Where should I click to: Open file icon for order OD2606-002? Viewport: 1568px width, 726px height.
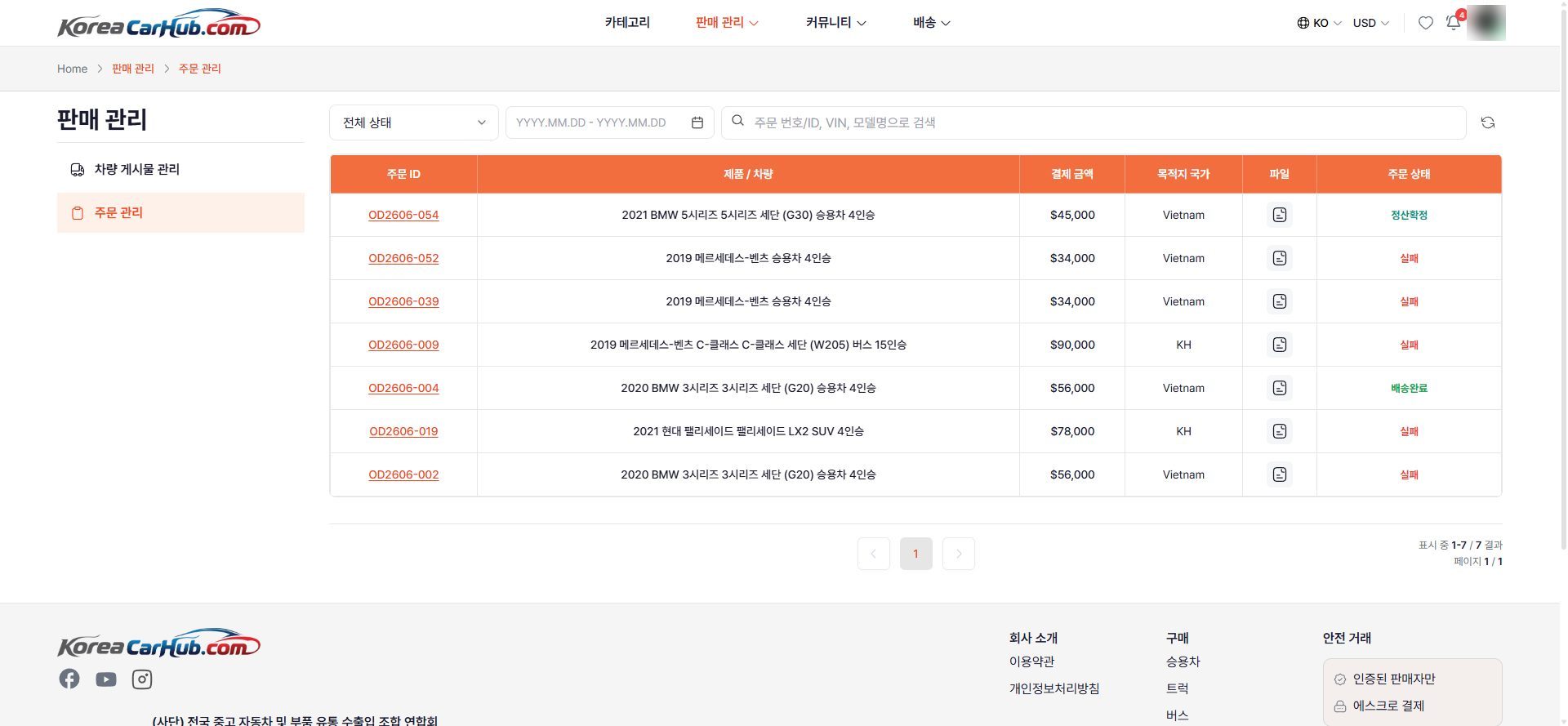pyautogui.click(x=1279, y=474)
